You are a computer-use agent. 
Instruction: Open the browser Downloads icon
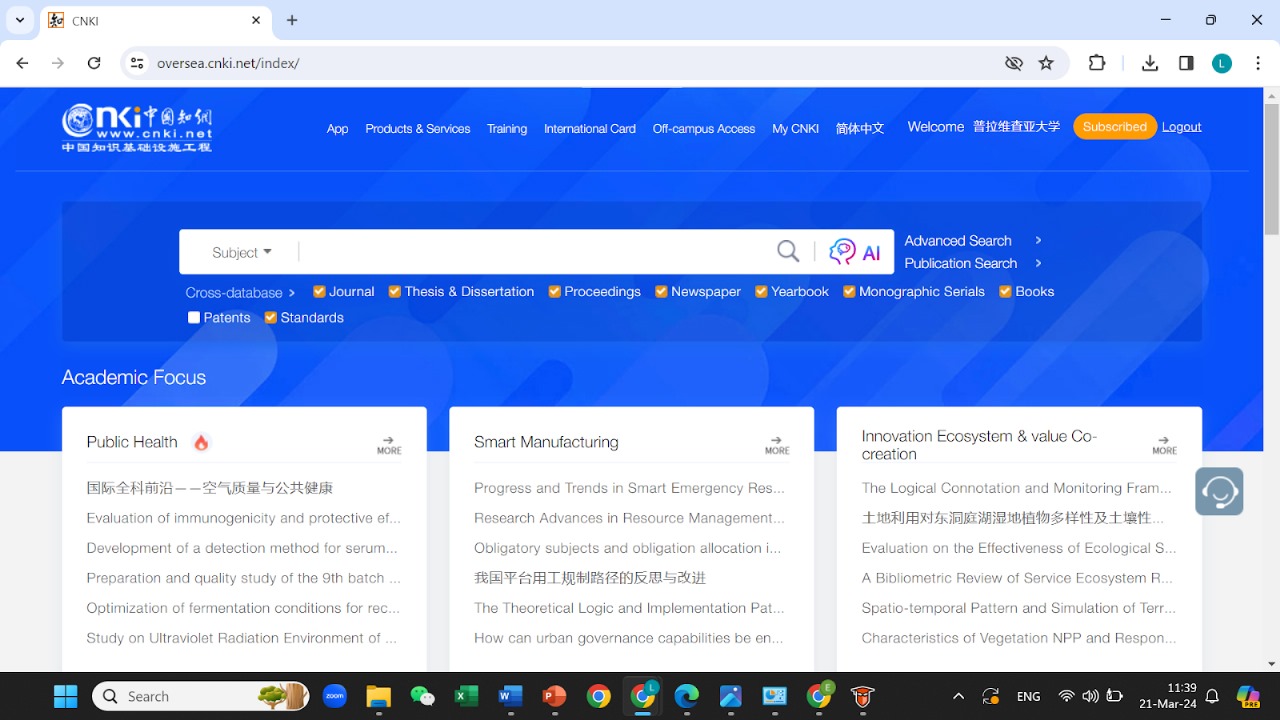(1150, 63)
